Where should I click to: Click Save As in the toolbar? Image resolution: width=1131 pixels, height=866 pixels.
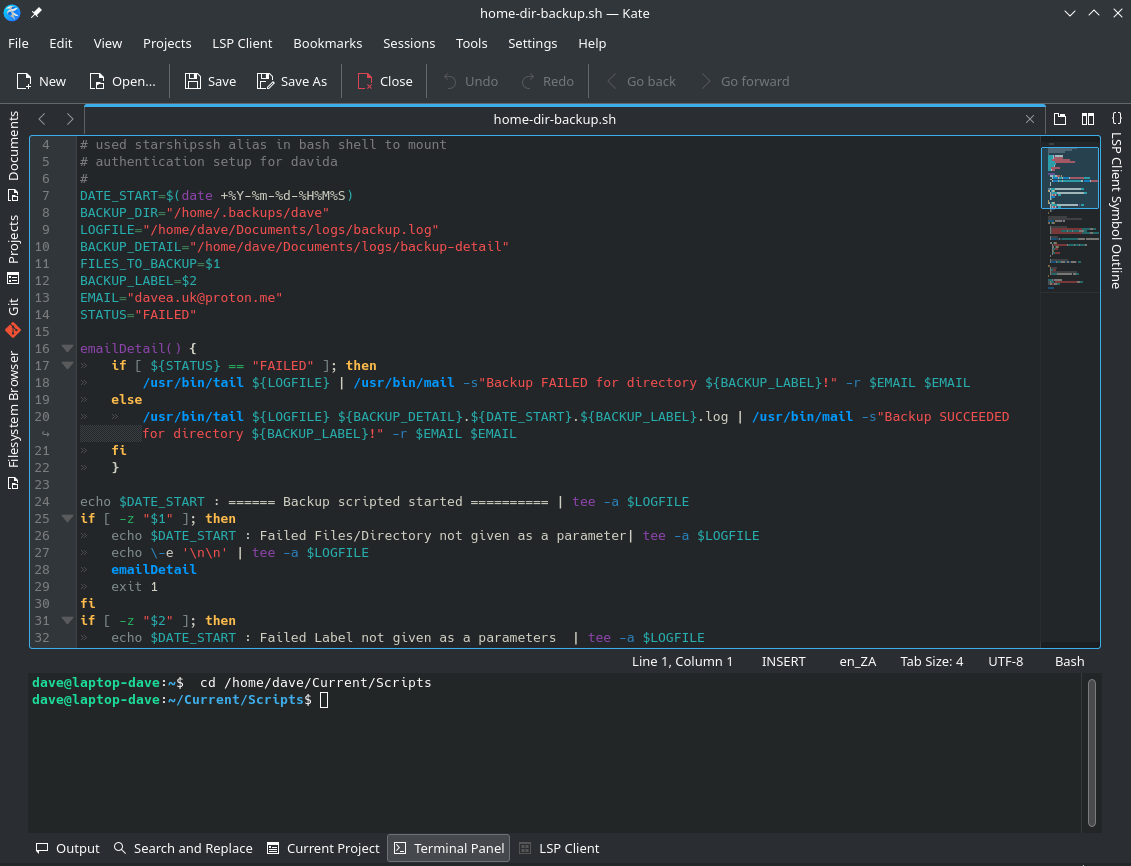tap(291, 81)
